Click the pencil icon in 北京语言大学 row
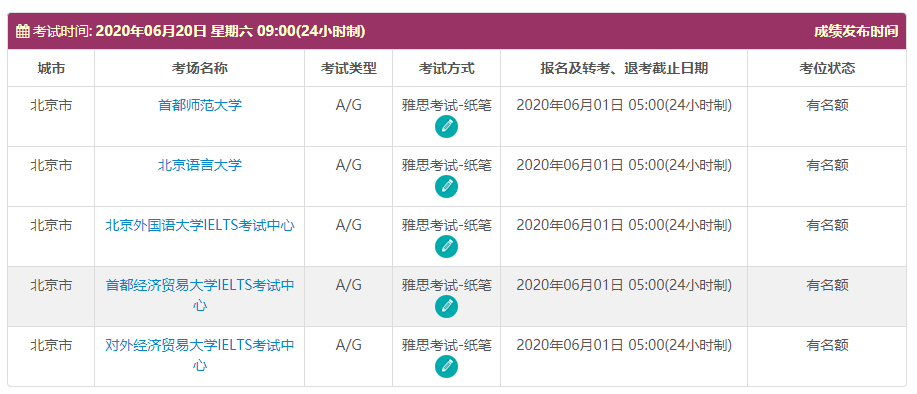Screen dimensions: 917x394 tap(446, 186)
